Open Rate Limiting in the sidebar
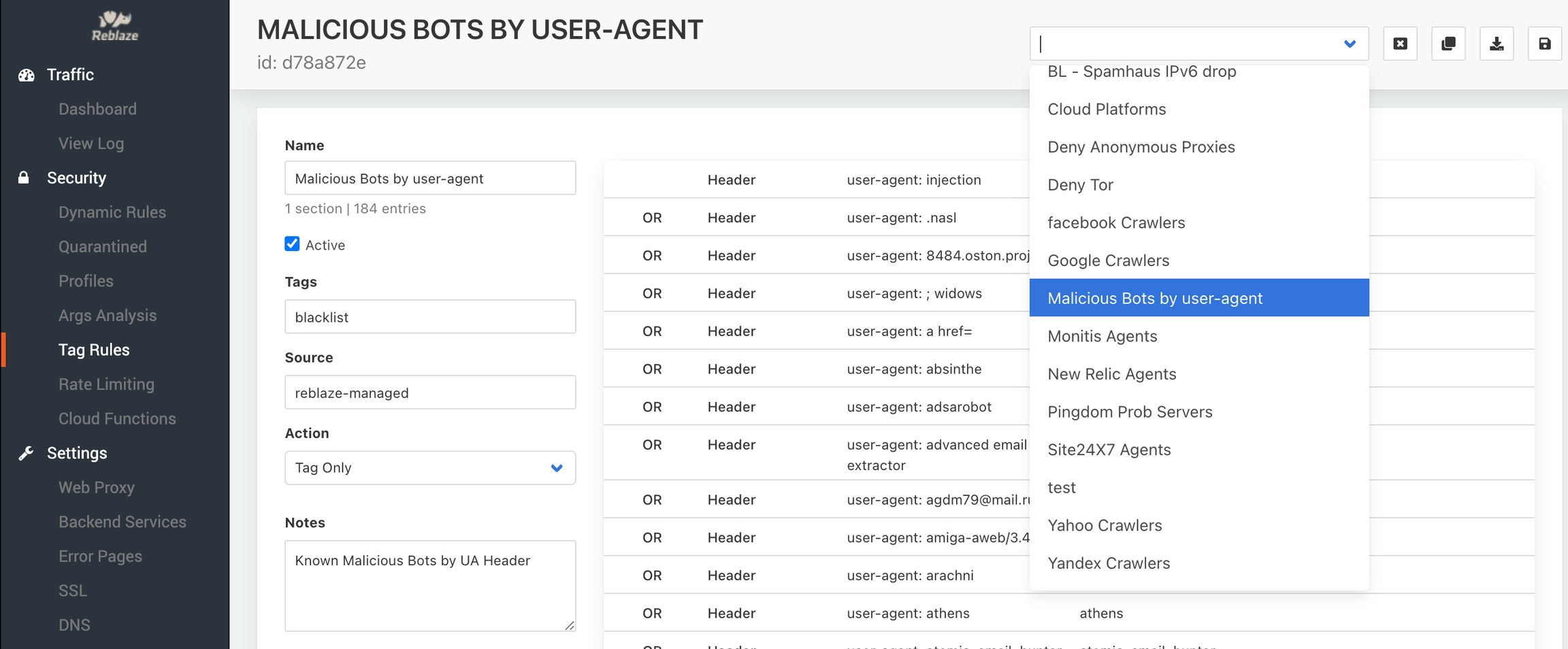The height and width of the screenshot is (649, 1568). click(106, 384)
